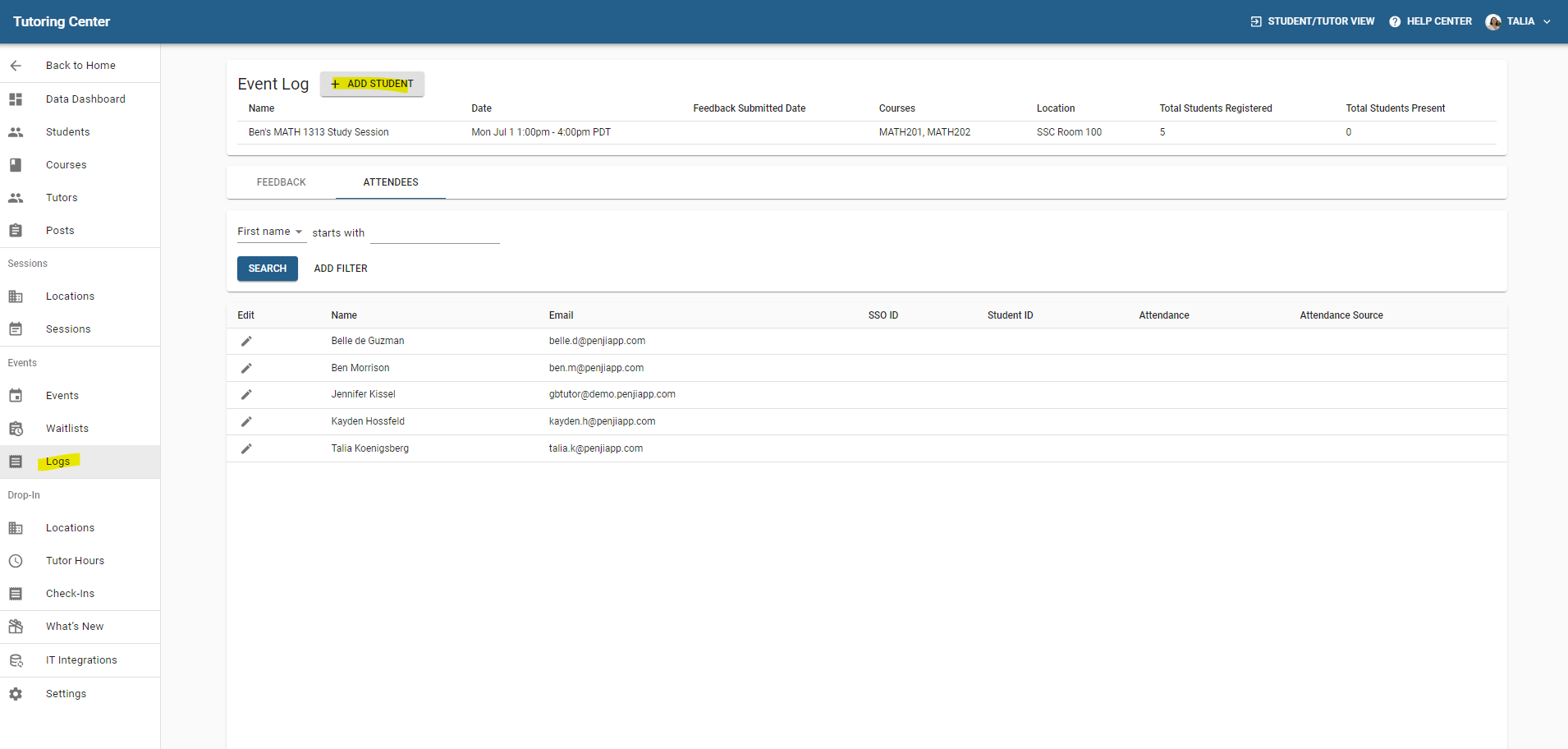Screen dimensions: 1568x749
Task: Switch to the Feedback tab
Action: coord(281,182)
